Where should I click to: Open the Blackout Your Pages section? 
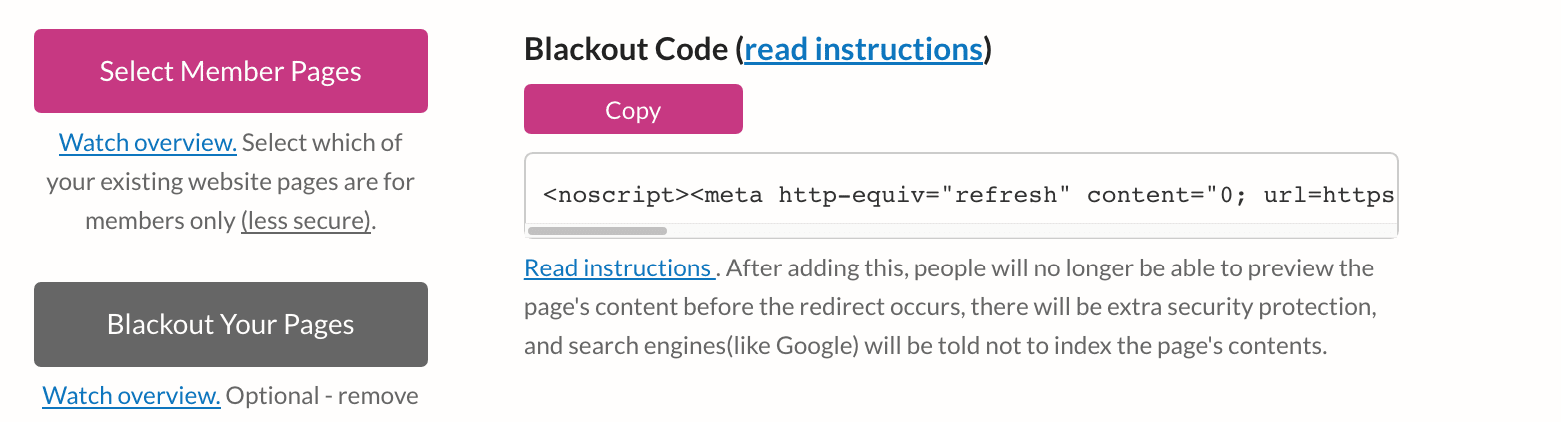[x=231, y=324]
